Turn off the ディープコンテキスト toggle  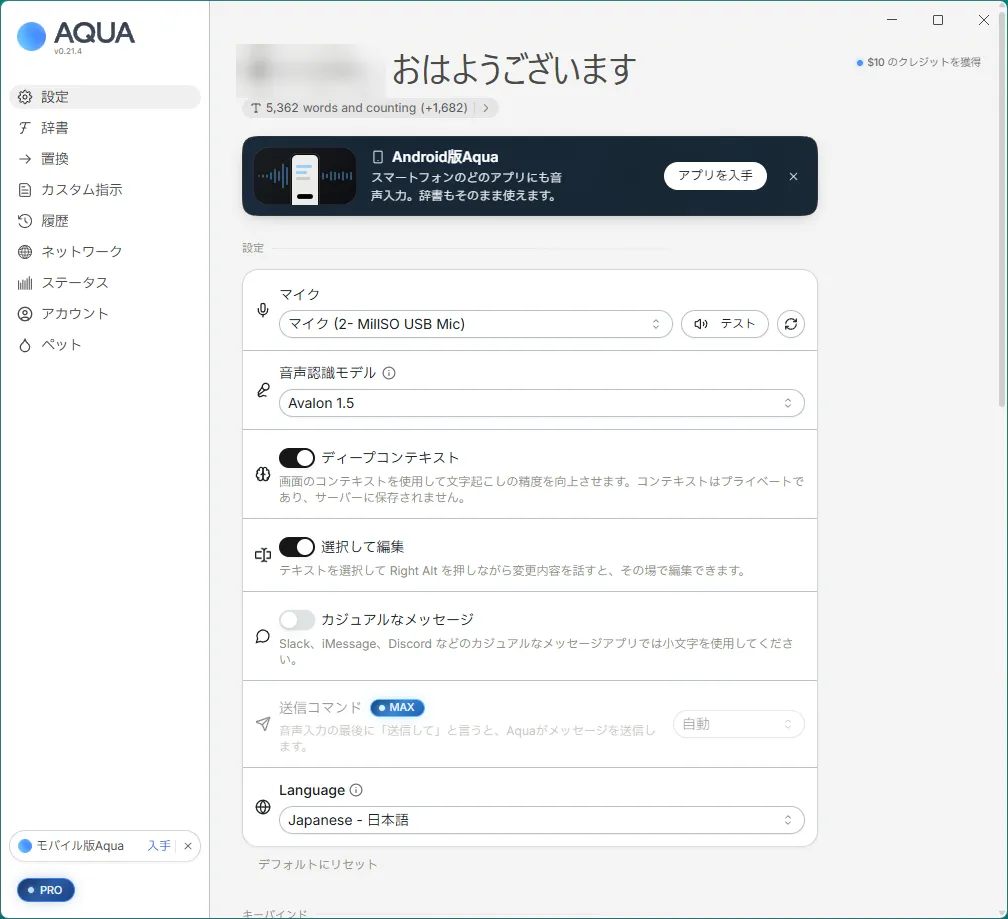[297, 458]
